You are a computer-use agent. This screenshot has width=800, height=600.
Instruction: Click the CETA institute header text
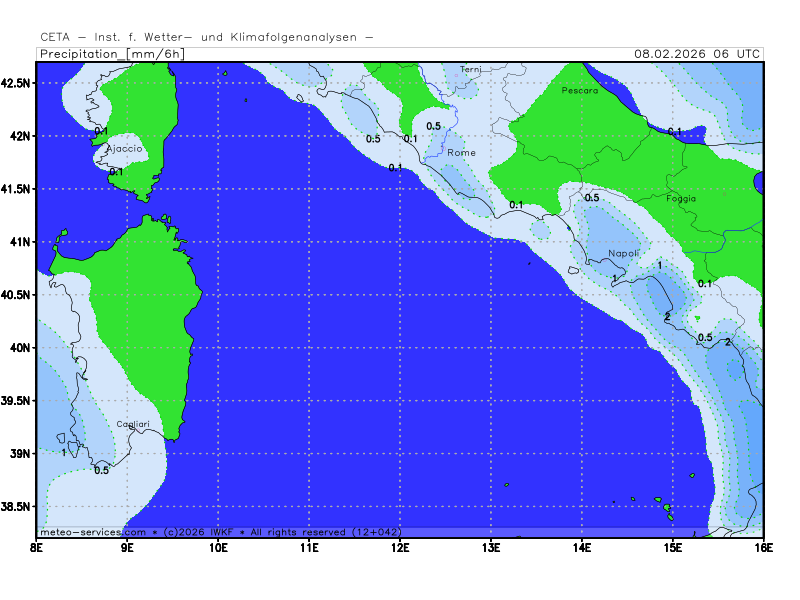[207, 37]
